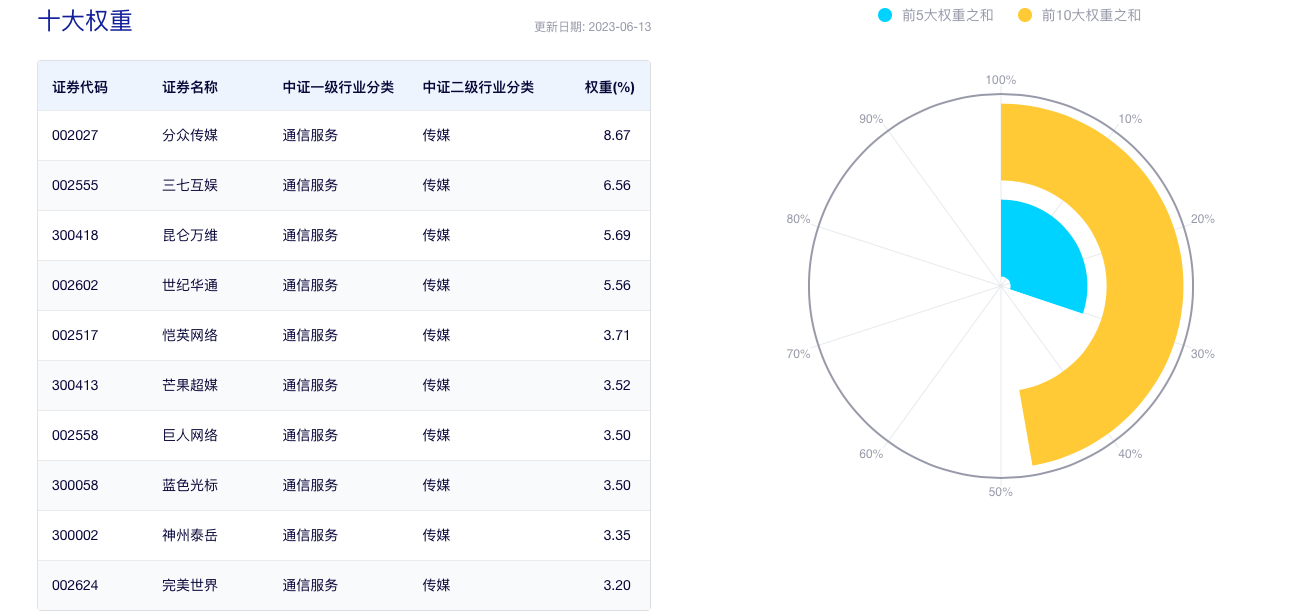Screen dimensions: 1294x616
Task: Click the 证券名称 column header
Action: click(x=190, y=87)
